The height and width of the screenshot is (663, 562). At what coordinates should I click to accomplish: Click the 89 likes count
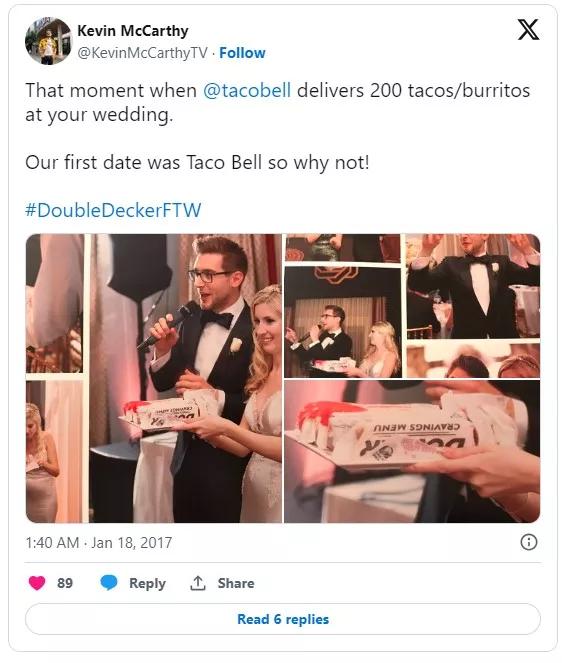pos(65,583)
